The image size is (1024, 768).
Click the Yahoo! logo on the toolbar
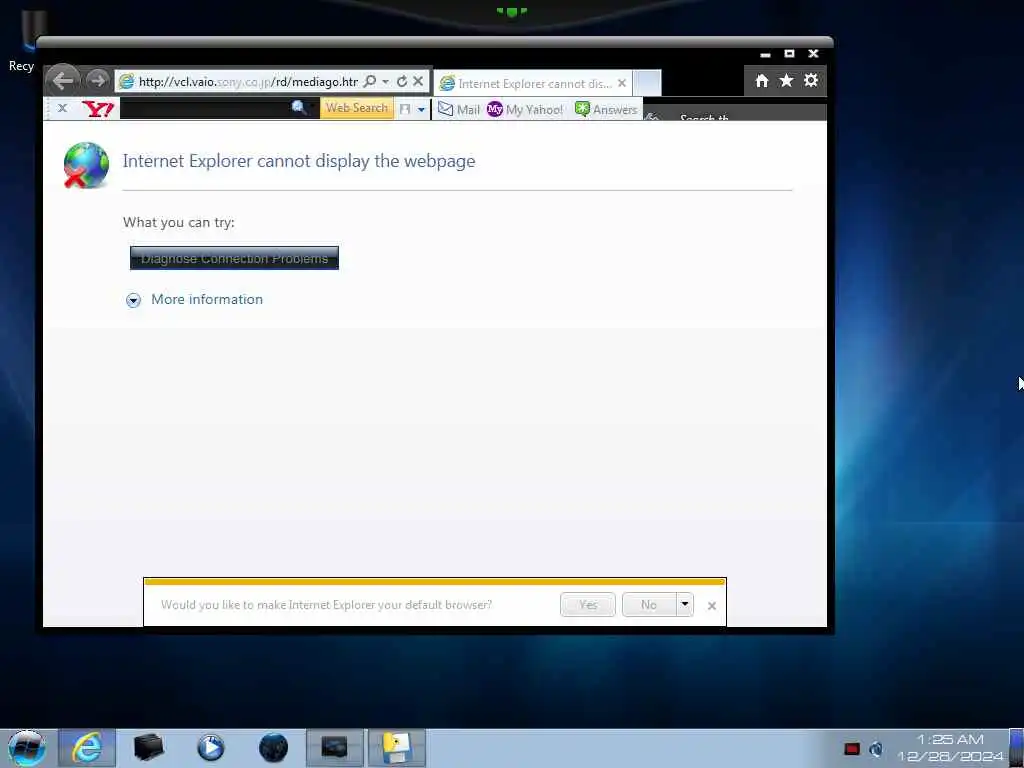pos(98,108)
